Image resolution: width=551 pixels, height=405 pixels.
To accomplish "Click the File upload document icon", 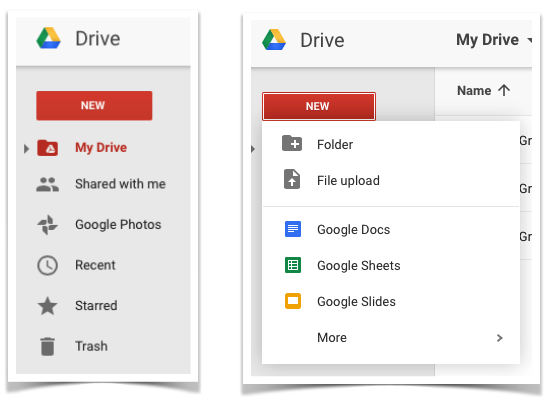I will (x=292, y=179).
